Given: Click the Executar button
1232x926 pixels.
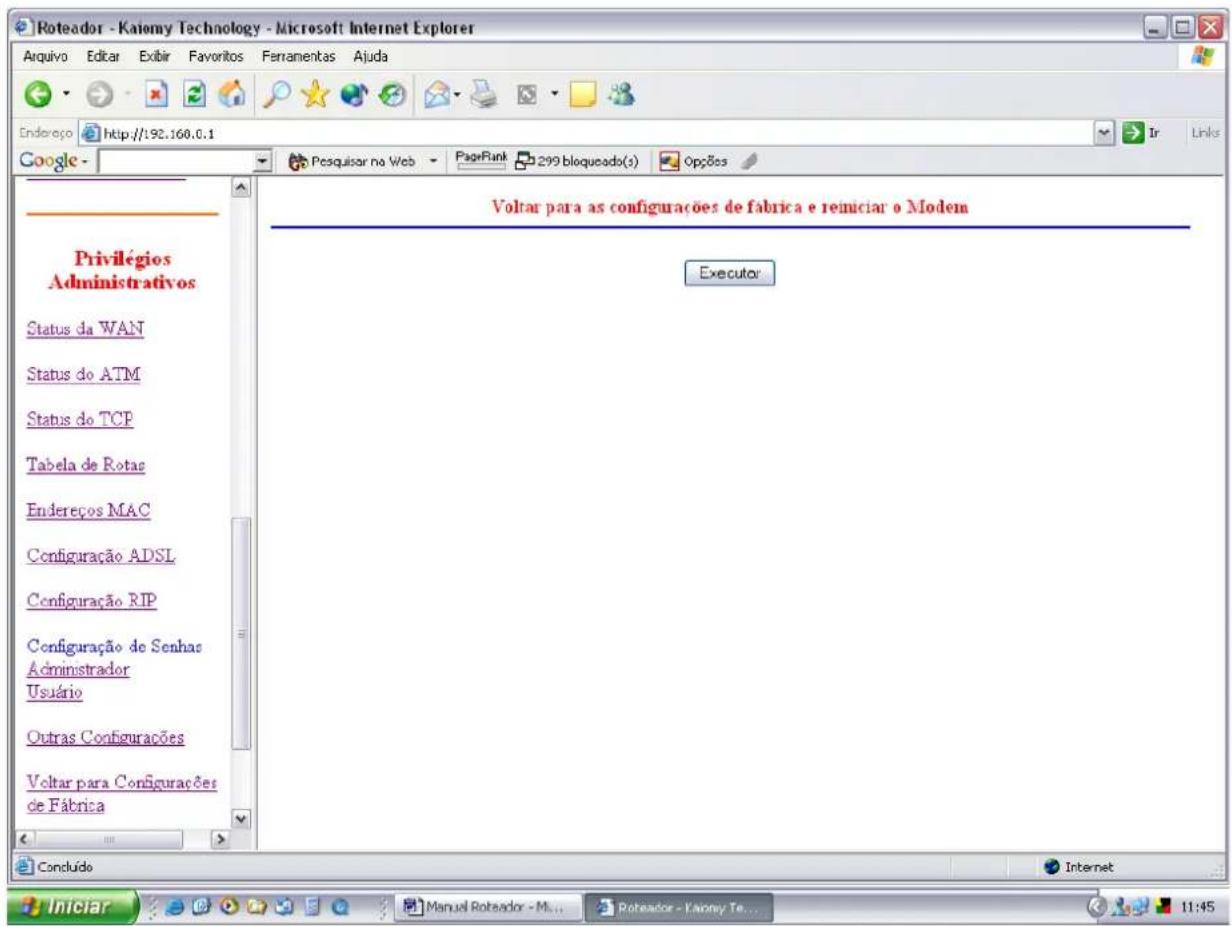Looking at the screenshot, I should (x=730, y=273).
